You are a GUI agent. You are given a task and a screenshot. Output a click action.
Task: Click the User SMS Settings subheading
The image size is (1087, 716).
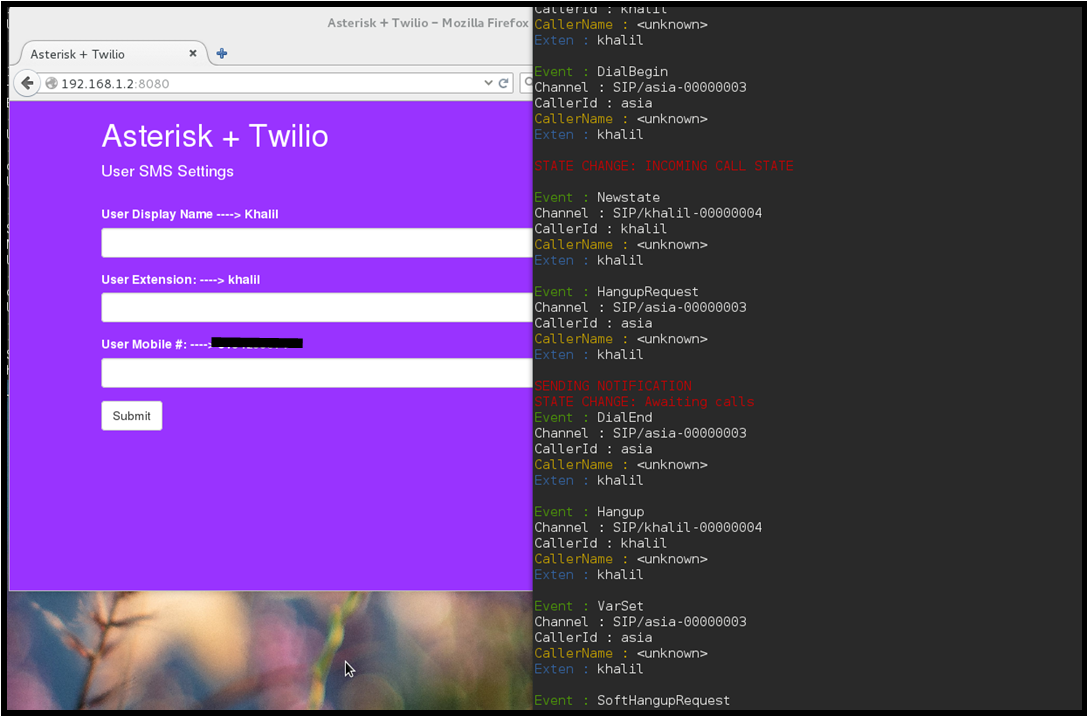click(168, 171)
